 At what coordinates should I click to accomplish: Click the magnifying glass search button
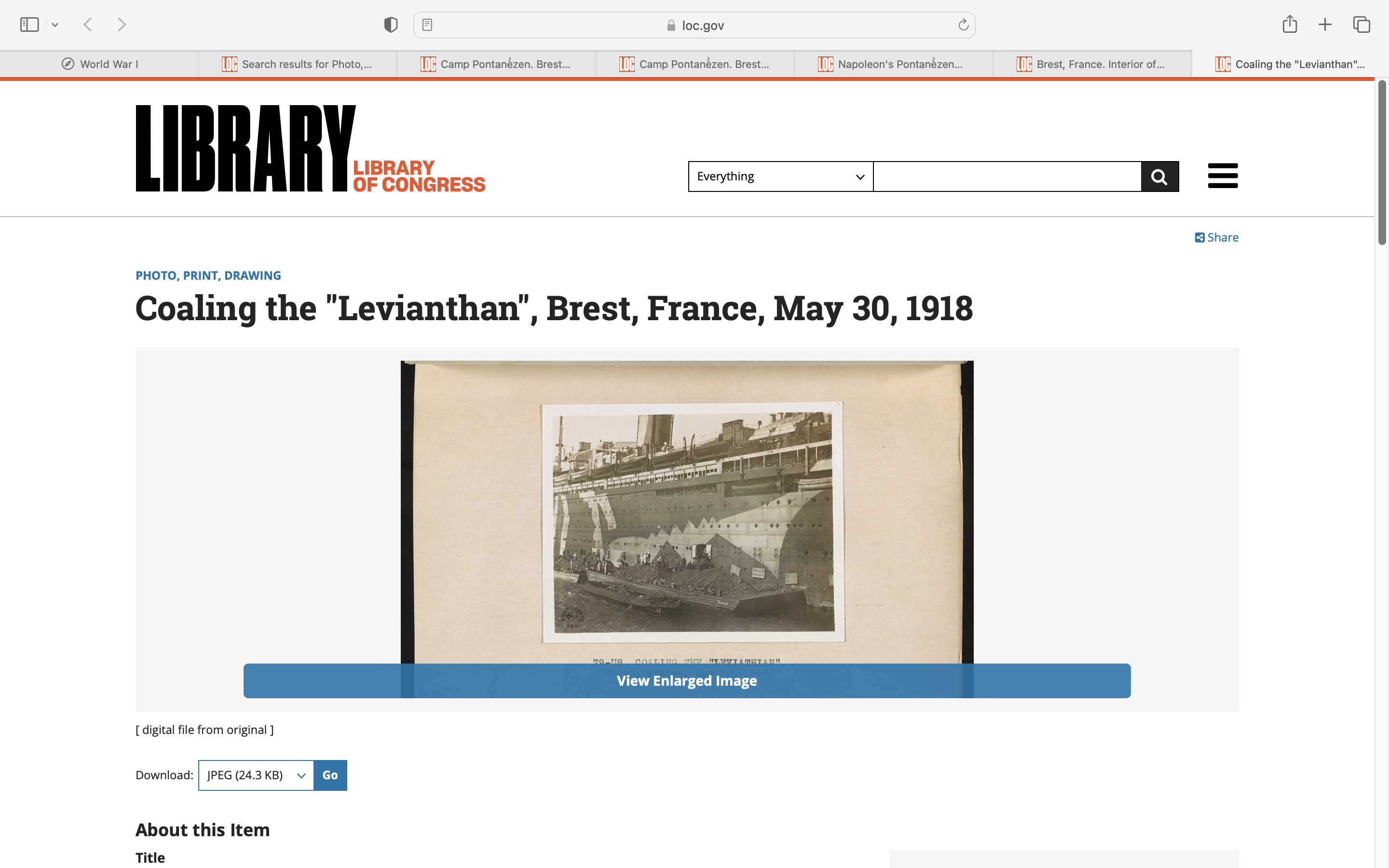pyautogui.click(x=1159, y=176)
